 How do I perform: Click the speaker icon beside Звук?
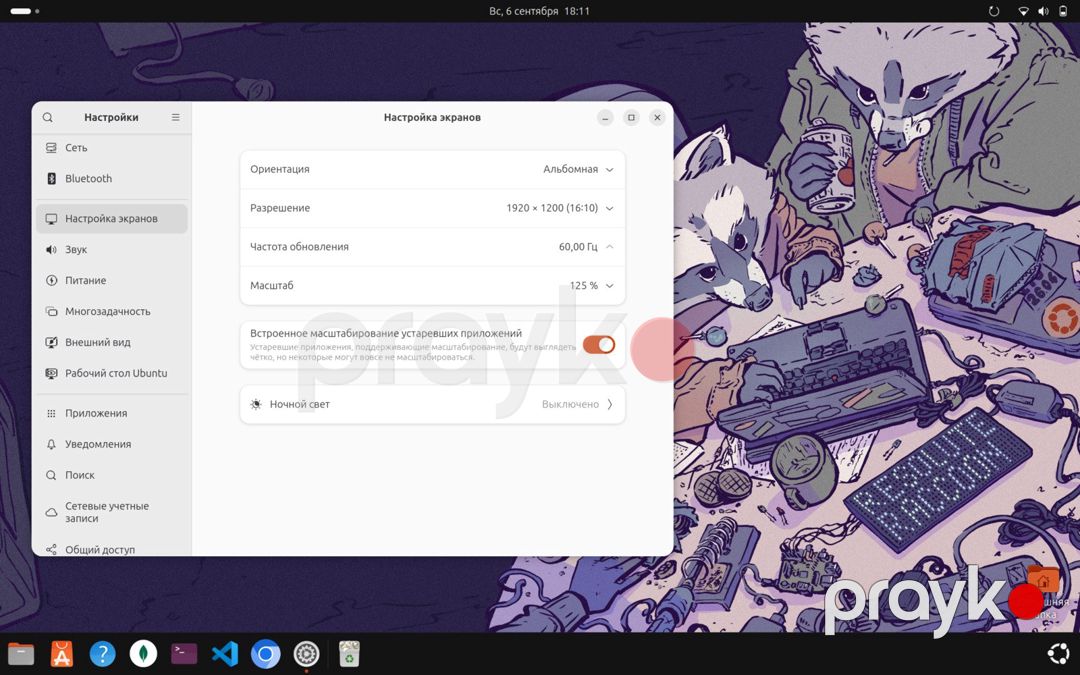click(51, 250)
